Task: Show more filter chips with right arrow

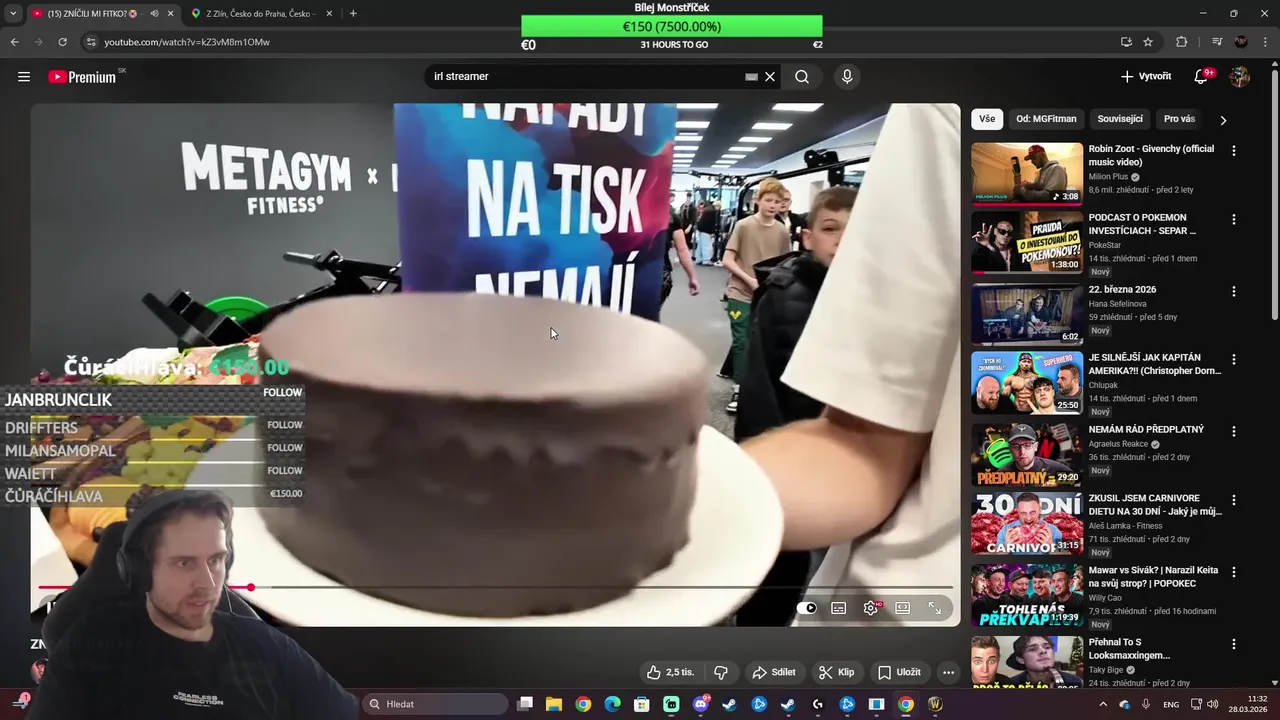Action: point(1223,120)
